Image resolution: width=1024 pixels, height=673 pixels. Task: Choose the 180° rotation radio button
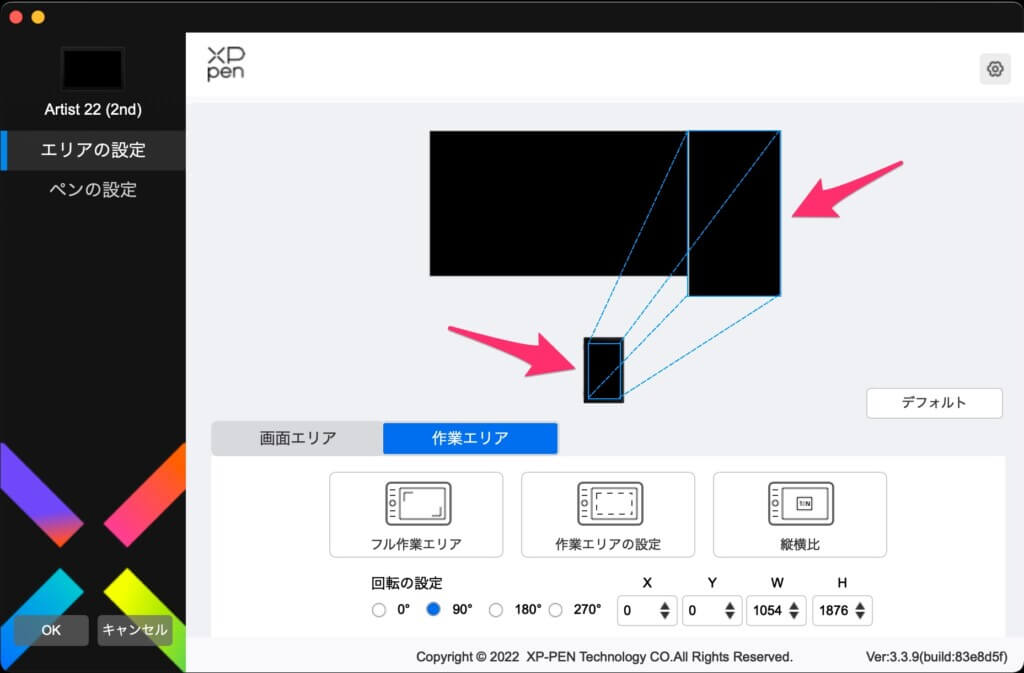click(x=496, y=610)
